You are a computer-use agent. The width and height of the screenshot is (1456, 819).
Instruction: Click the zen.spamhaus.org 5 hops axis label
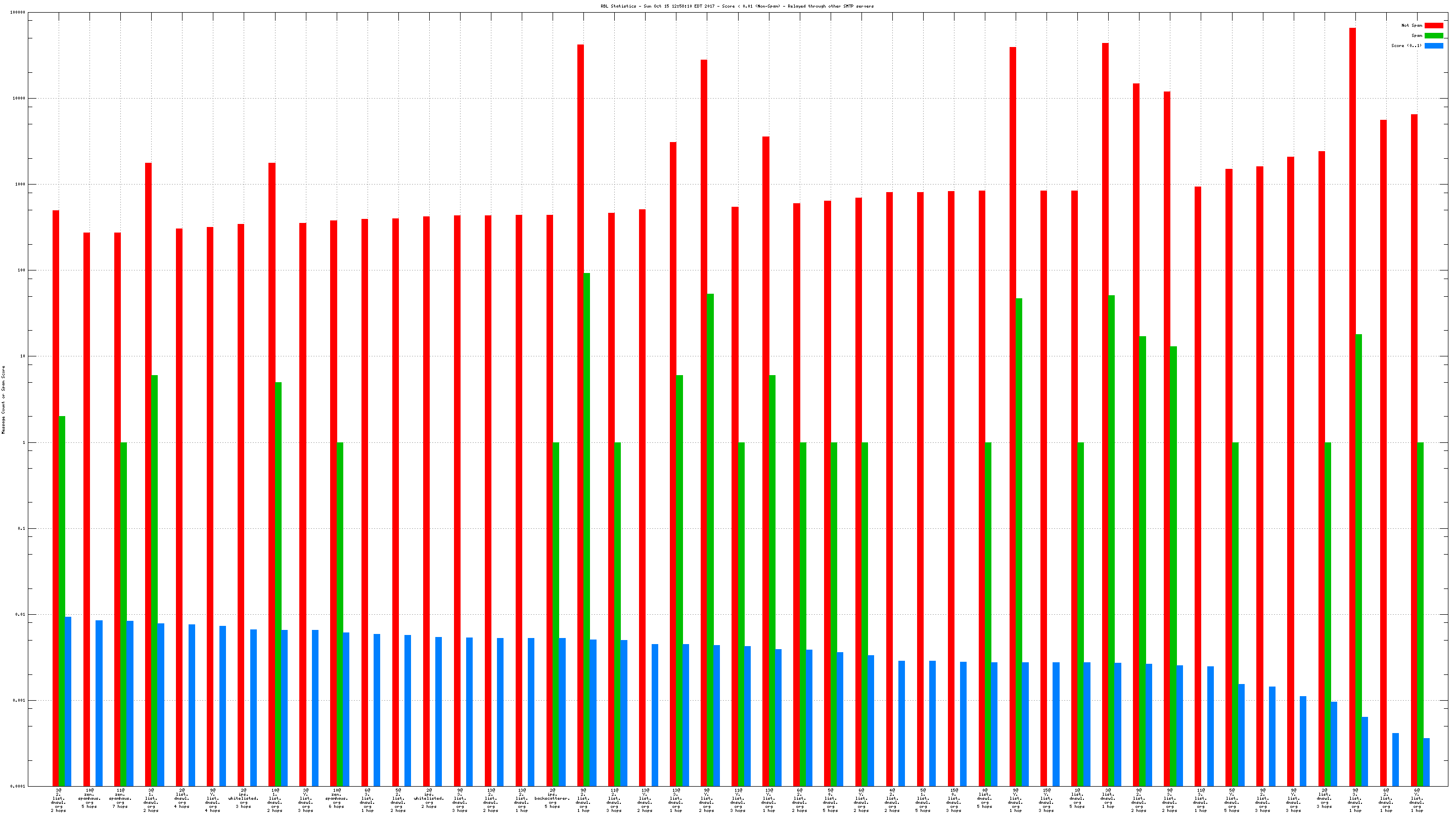point(89,800)
